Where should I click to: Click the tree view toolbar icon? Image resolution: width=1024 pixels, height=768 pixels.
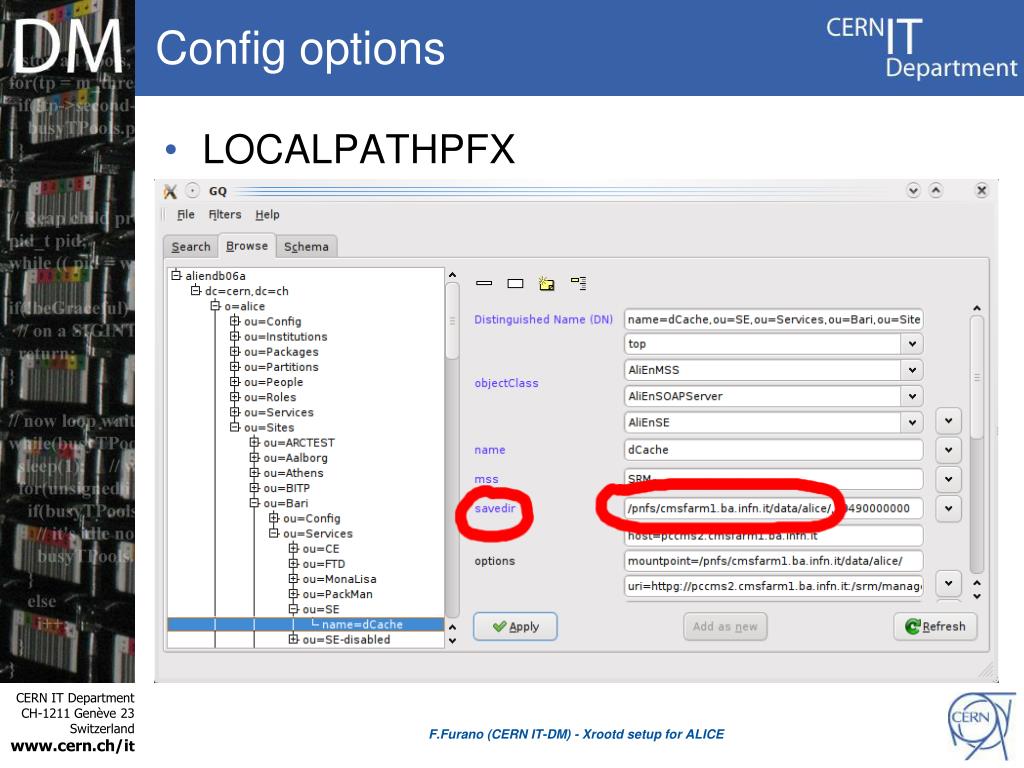click(579, 283)
